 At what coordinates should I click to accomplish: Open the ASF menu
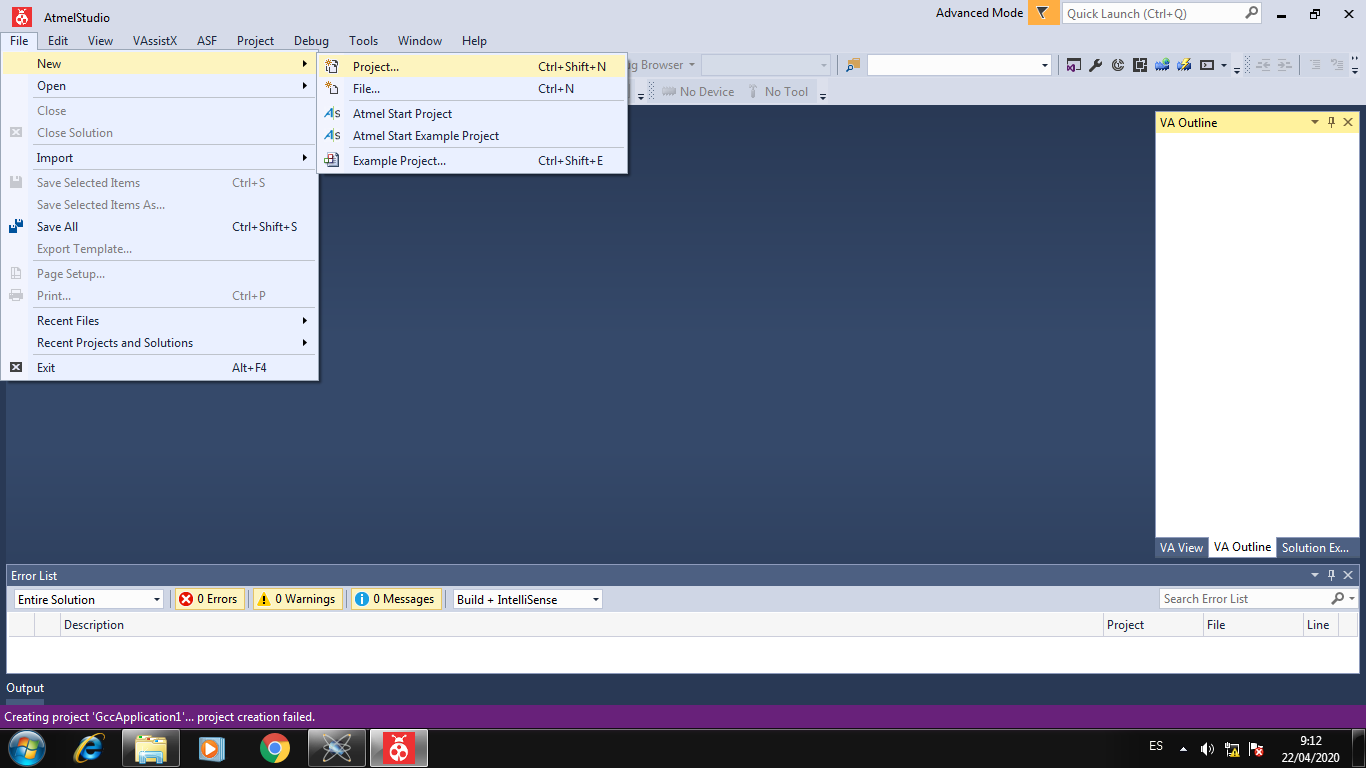pos(207,41)
